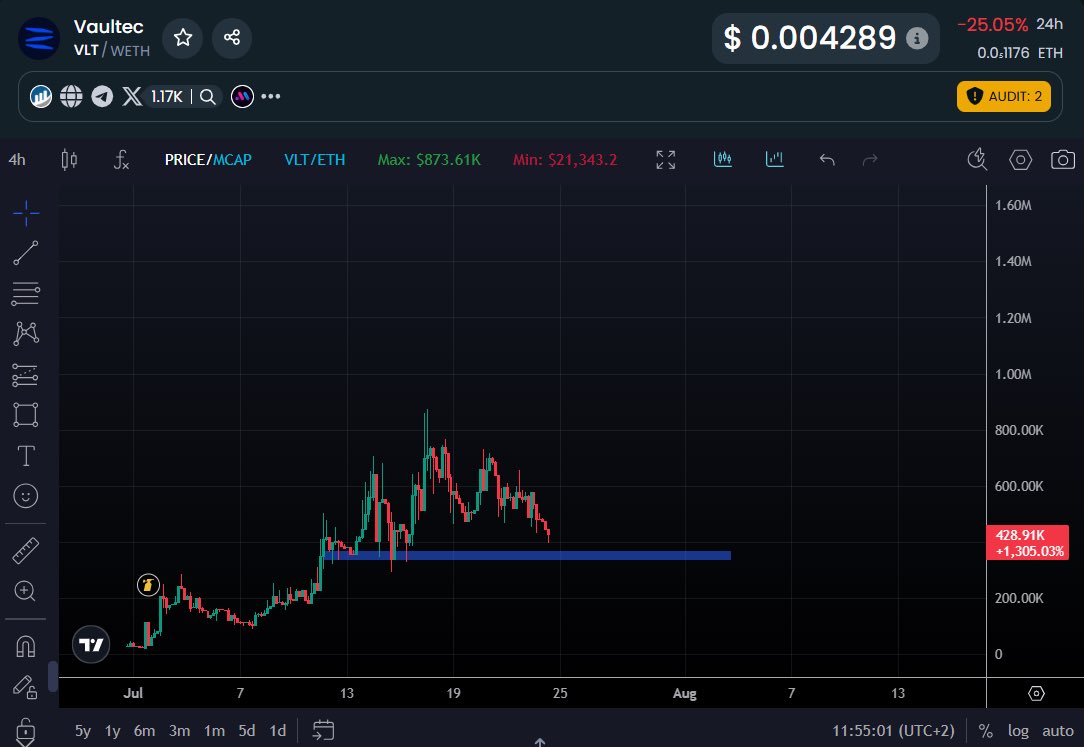Toggle the lock all drawings icon

tap(26, 731)
